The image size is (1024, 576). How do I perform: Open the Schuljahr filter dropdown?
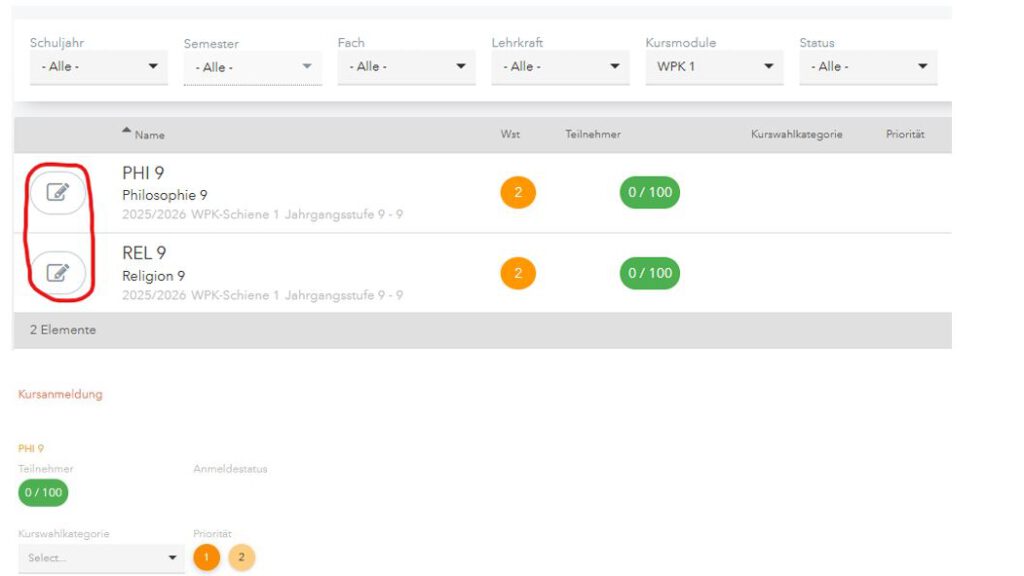click(98, 67)
